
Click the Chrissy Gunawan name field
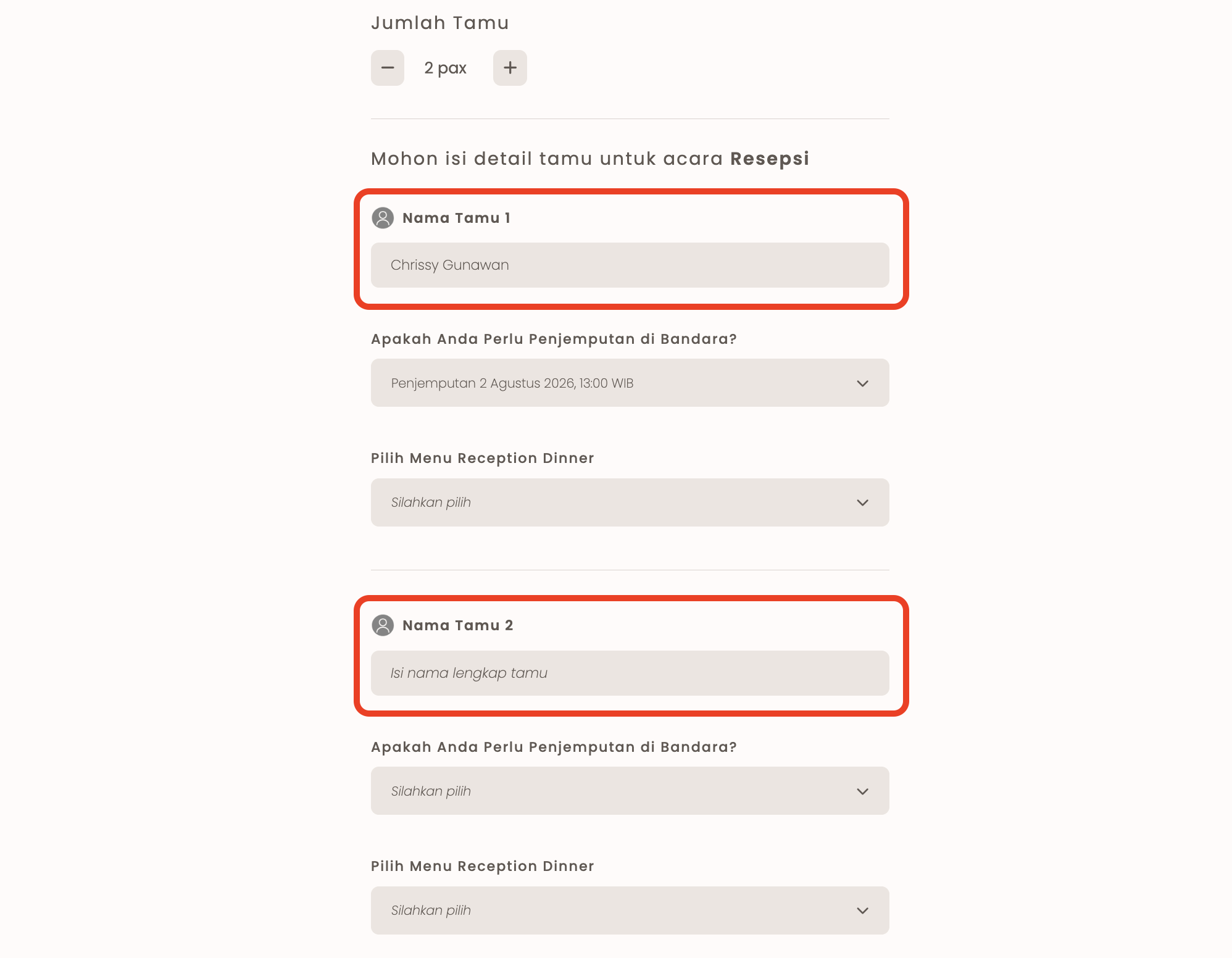[x=630, y=265]
